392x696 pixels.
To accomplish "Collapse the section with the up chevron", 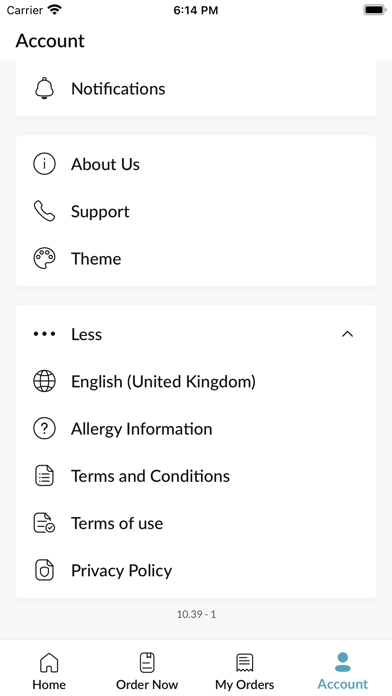I will 347,334.
